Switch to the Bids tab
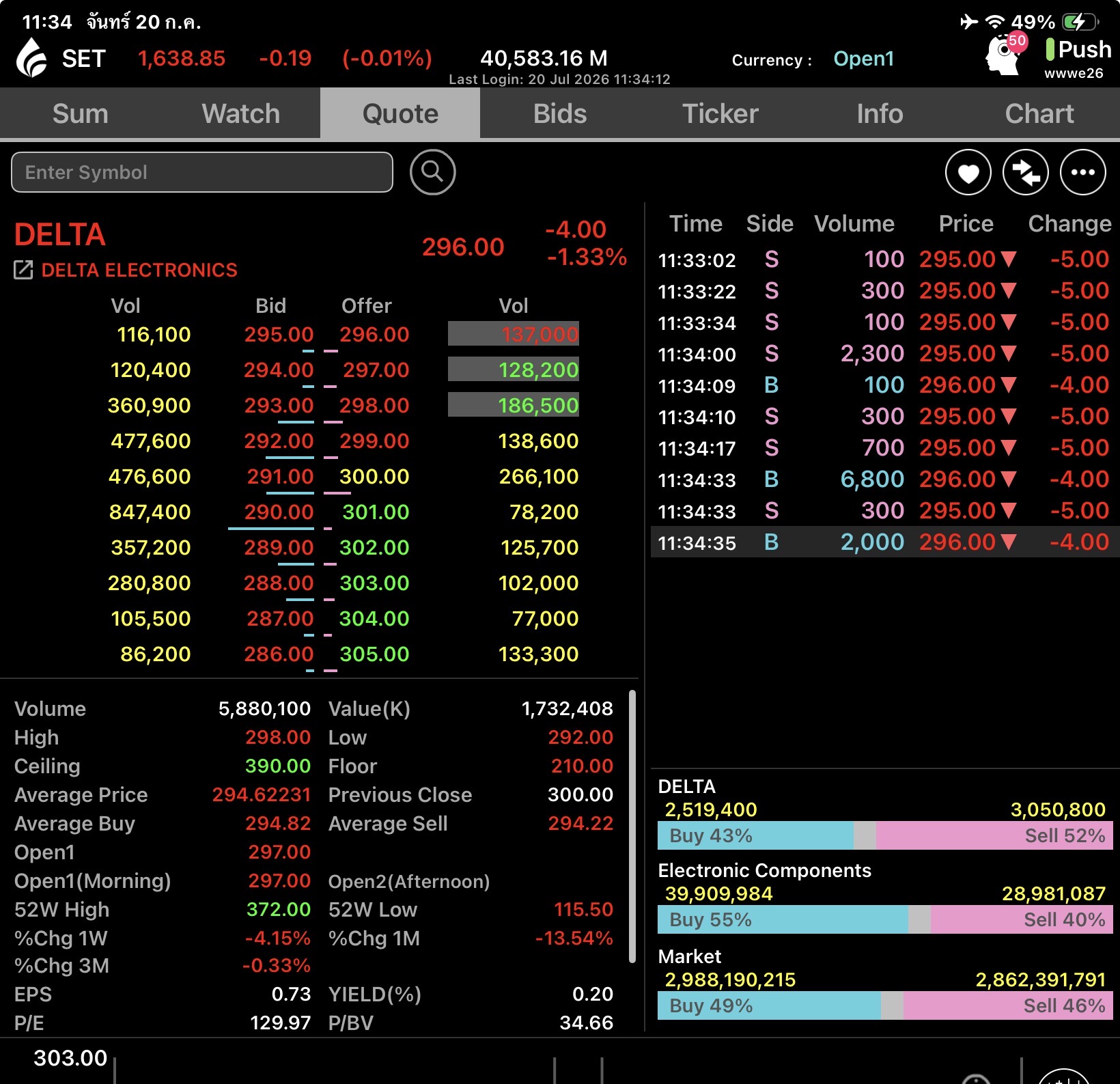The image size is (1120, 1084). tap(560, 113)
